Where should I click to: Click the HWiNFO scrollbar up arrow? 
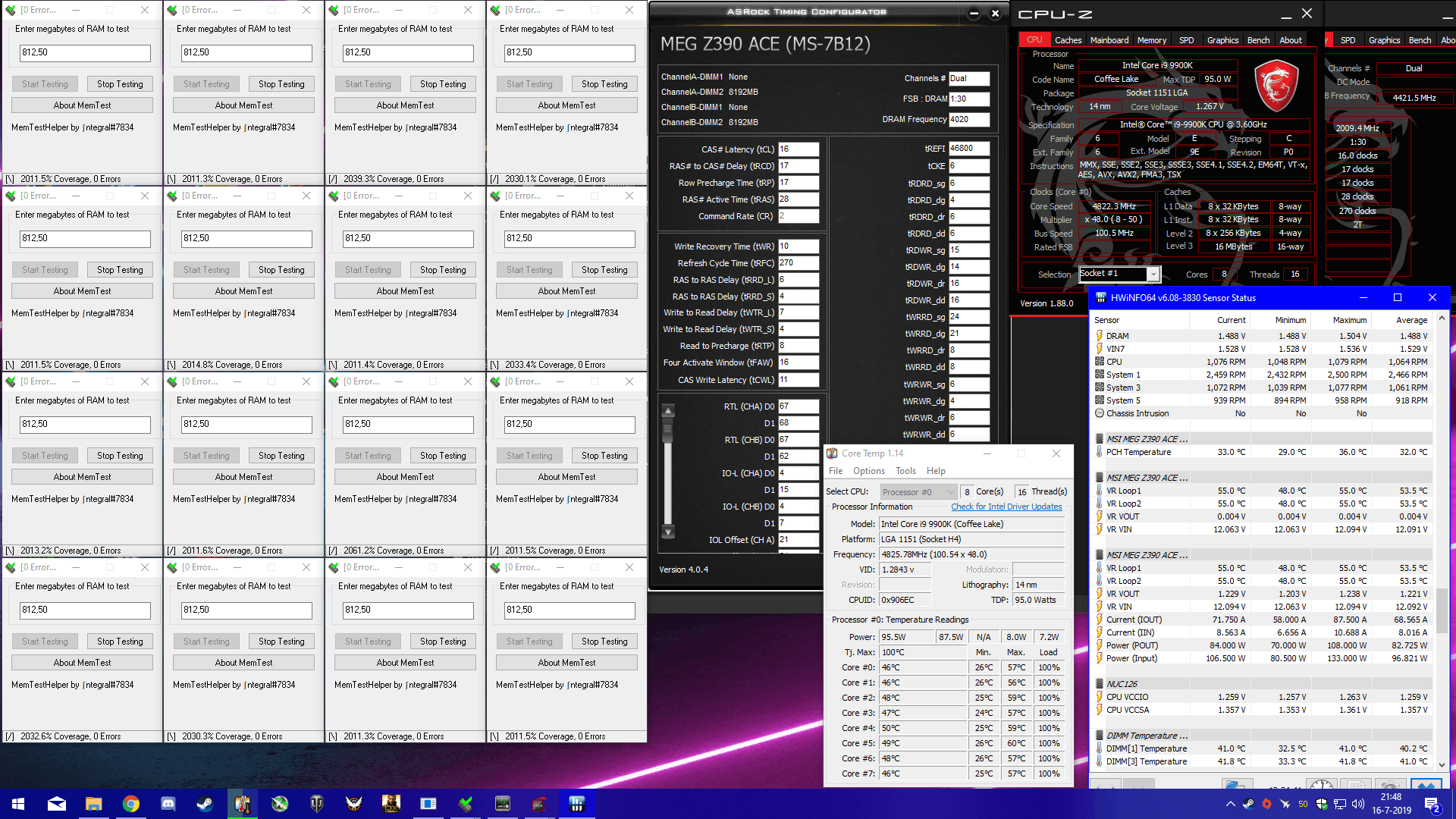(x=1442, y=318)
